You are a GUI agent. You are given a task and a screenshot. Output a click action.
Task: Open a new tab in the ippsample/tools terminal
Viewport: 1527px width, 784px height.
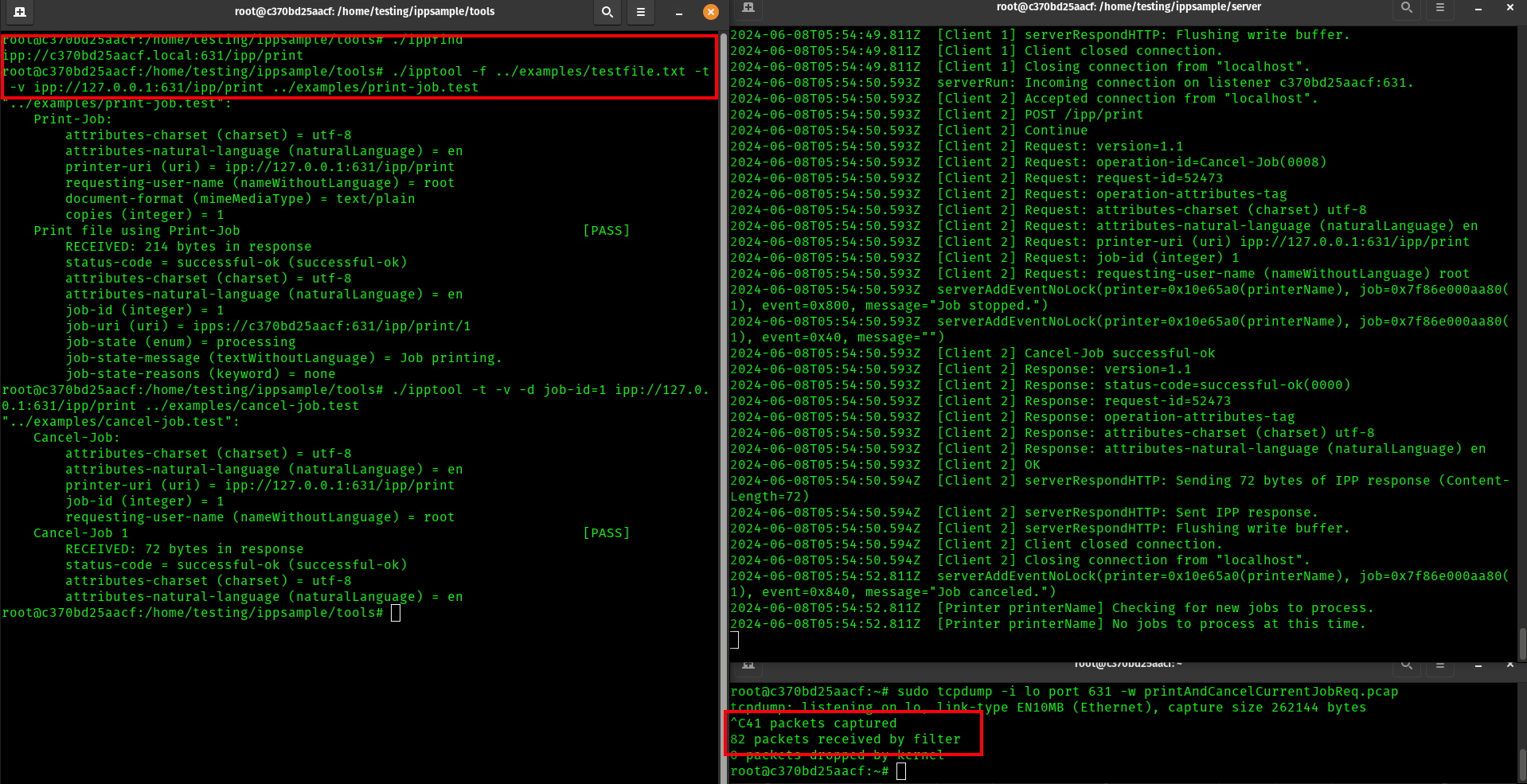point(20,12)
